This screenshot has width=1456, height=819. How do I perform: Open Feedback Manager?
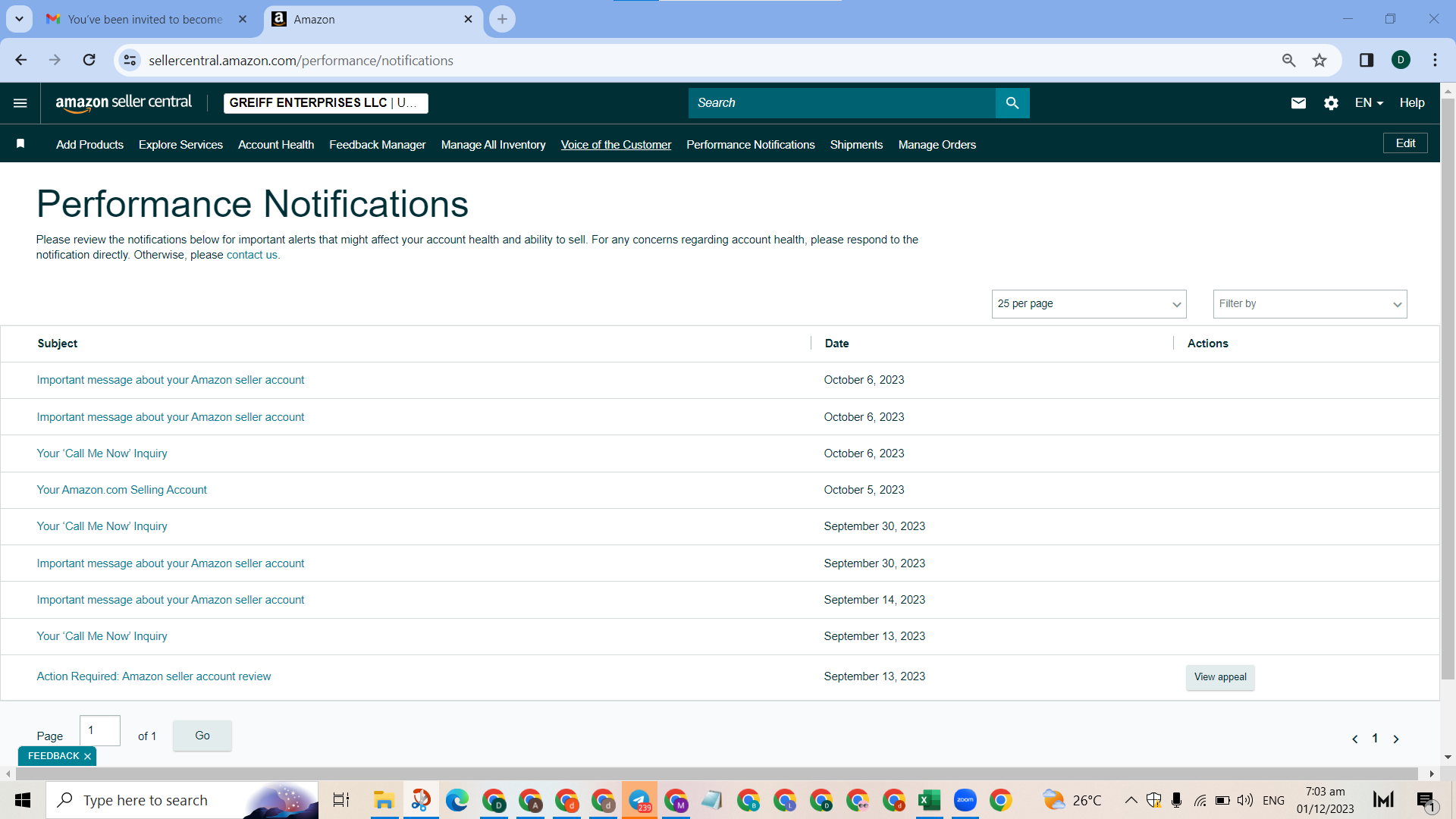coord(378,145)
